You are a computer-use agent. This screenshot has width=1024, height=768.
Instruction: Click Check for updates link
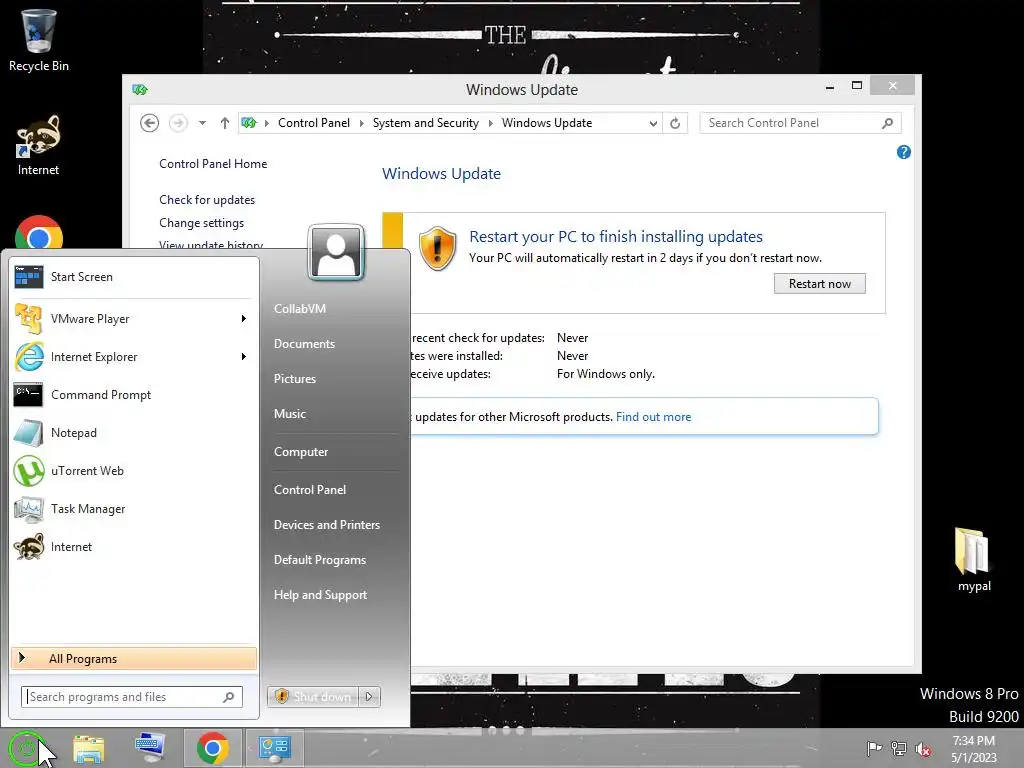(x=207, y=200)
